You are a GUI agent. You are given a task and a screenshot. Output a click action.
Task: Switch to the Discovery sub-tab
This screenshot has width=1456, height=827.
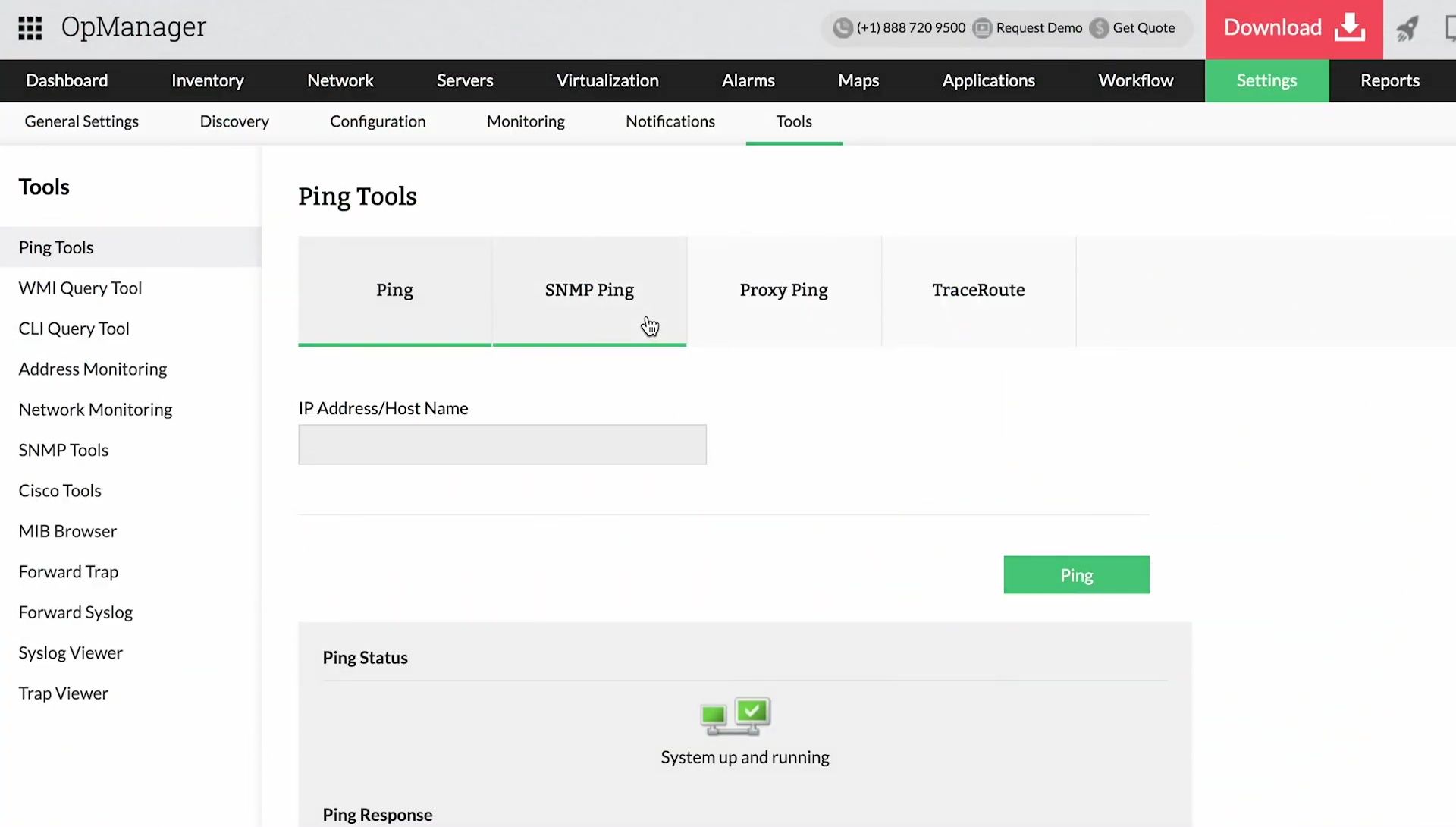[234, 121]
